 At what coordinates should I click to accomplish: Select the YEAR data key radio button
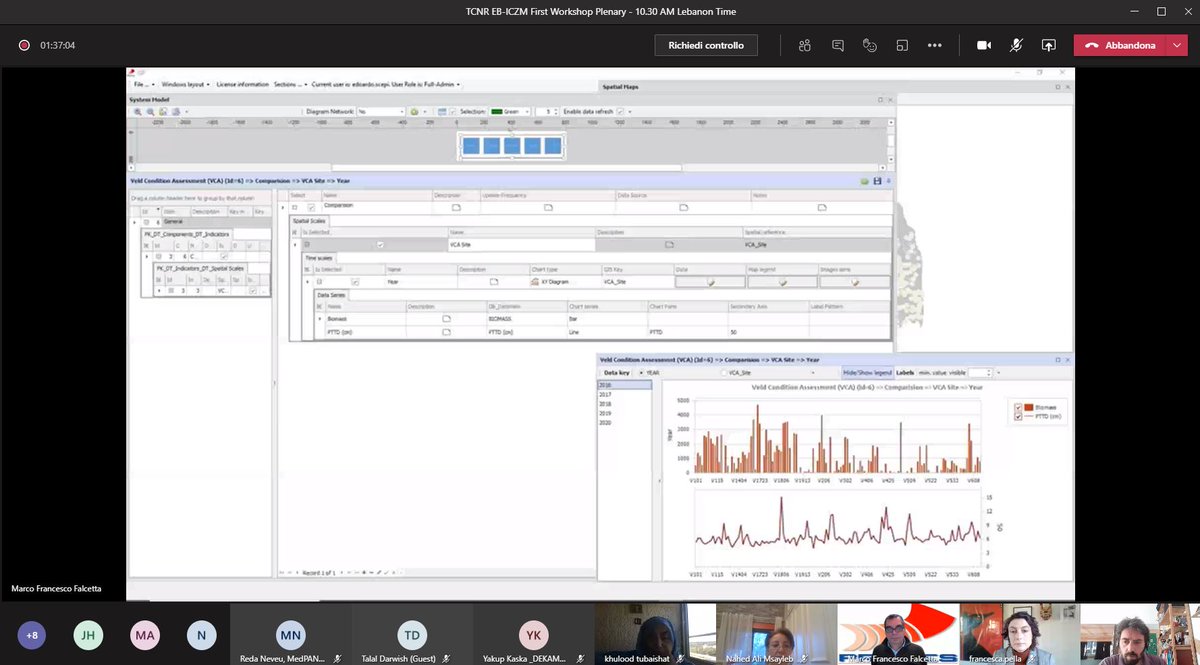[640, 372]
